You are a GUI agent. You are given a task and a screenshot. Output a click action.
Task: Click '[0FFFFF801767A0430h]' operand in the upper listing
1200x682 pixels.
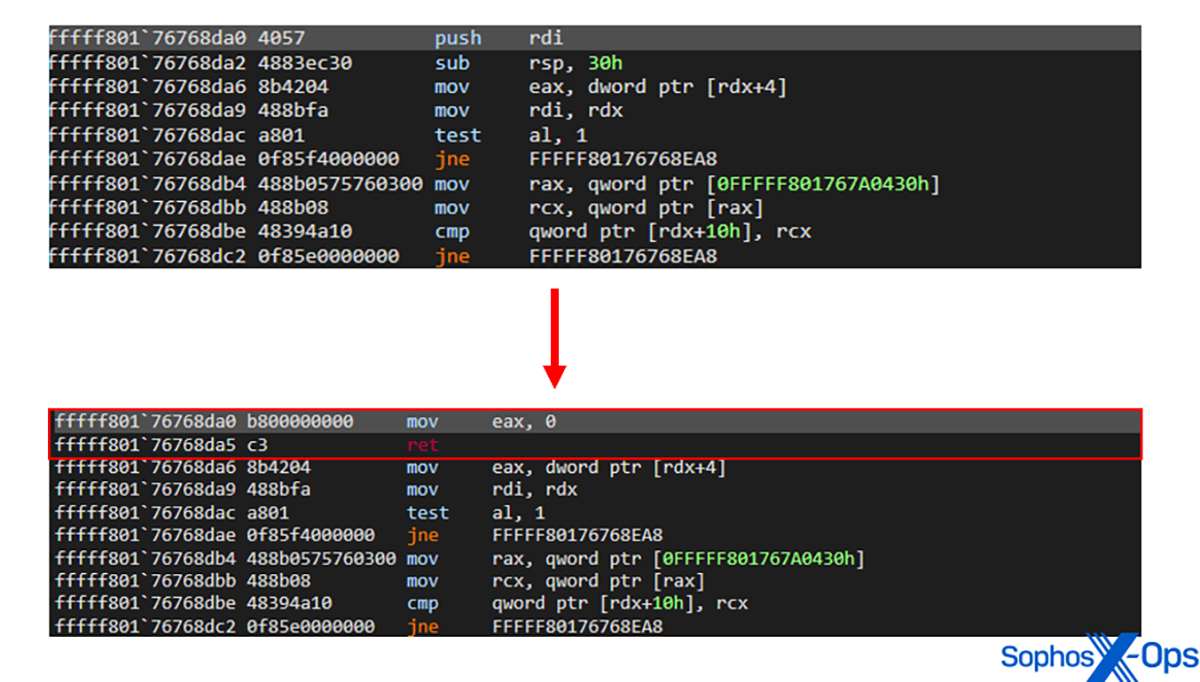coord(822,184)
